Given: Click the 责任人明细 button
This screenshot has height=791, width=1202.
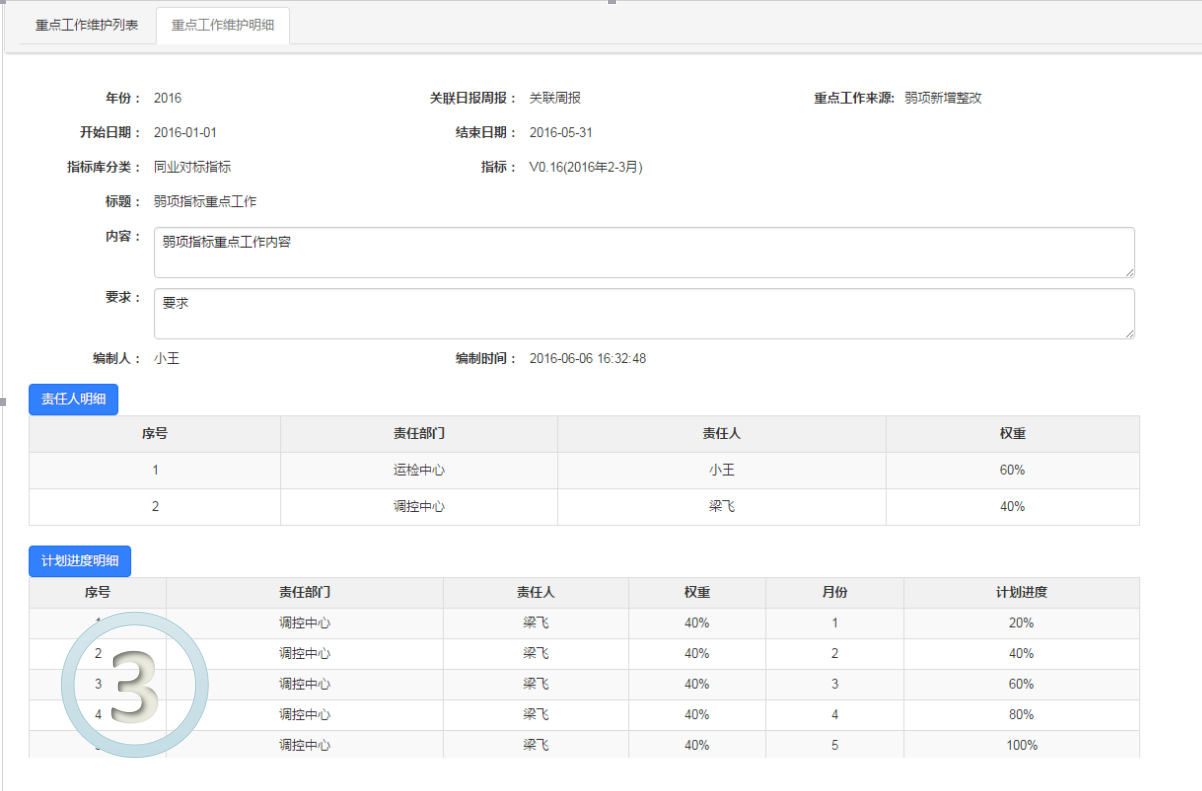Looking at the screenshot, I should click(x=74, y=399).
